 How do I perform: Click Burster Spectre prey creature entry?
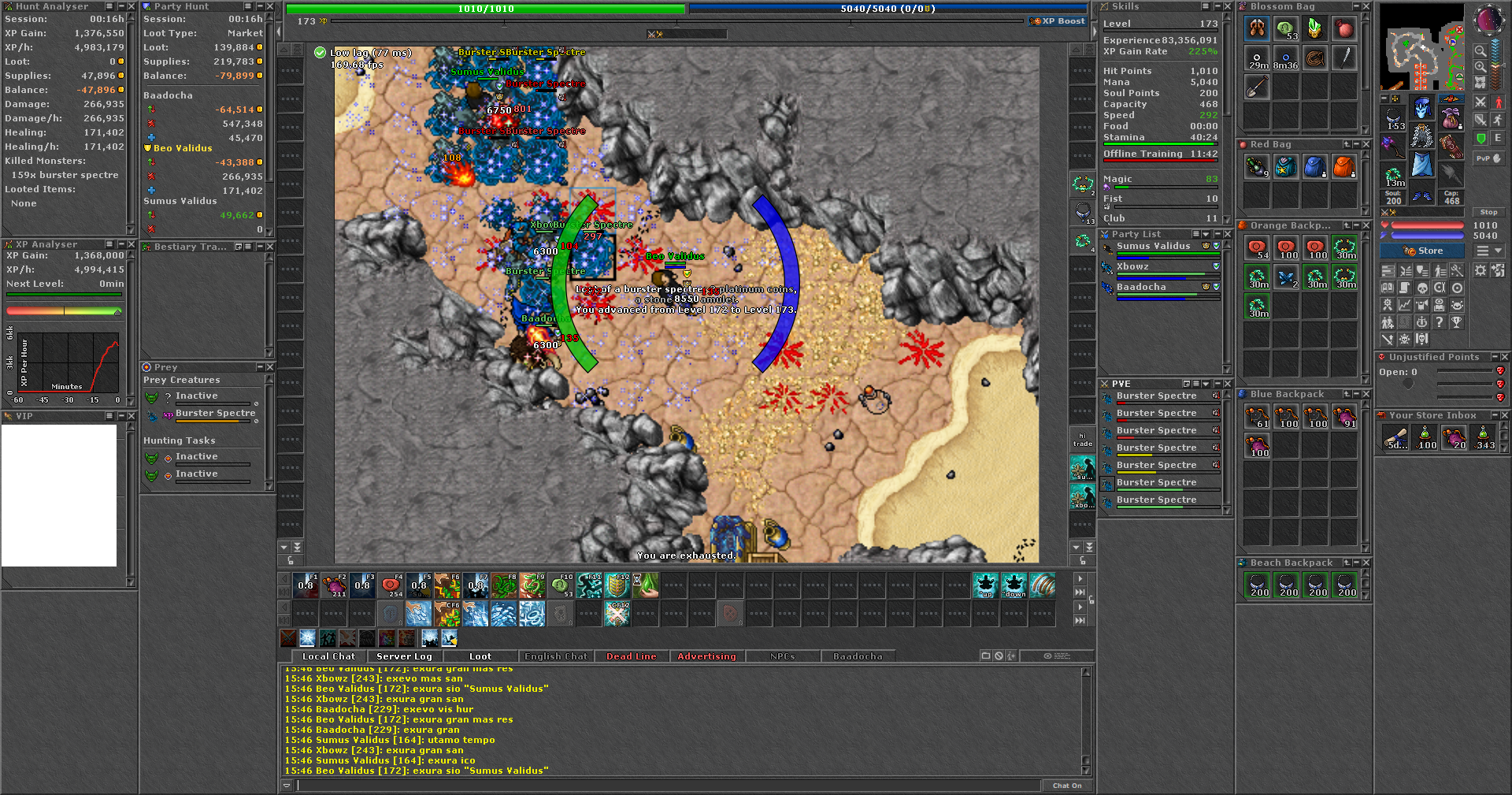click(x=203, y=415)
